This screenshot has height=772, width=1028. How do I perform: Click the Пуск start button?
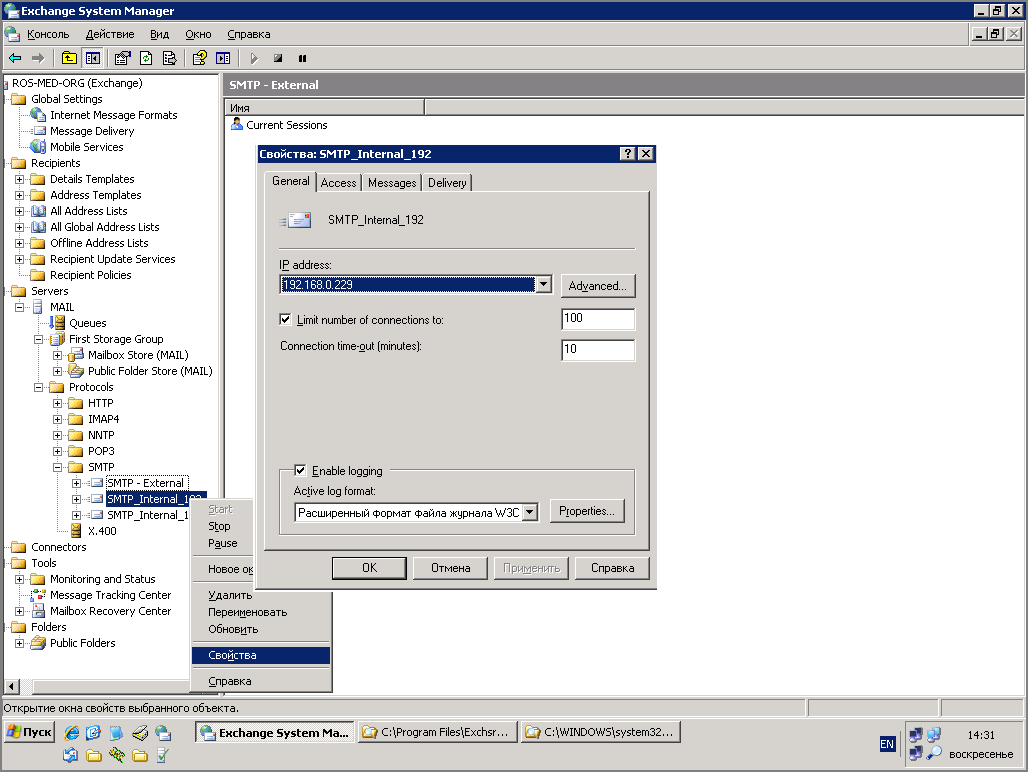pyautogui.click(x=30, y=732)
